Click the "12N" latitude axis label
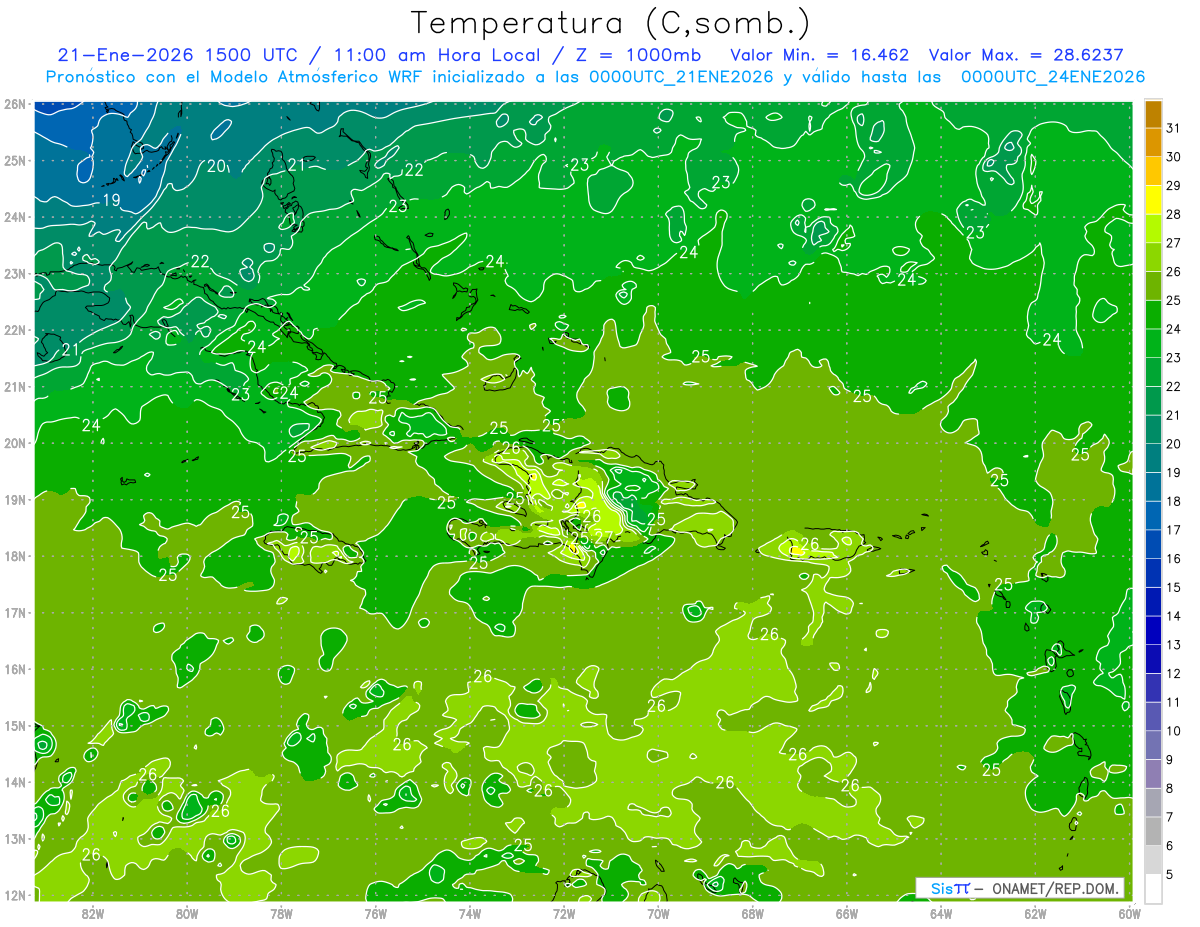Viewport: 1200px width, 927px height. [15, 895]
